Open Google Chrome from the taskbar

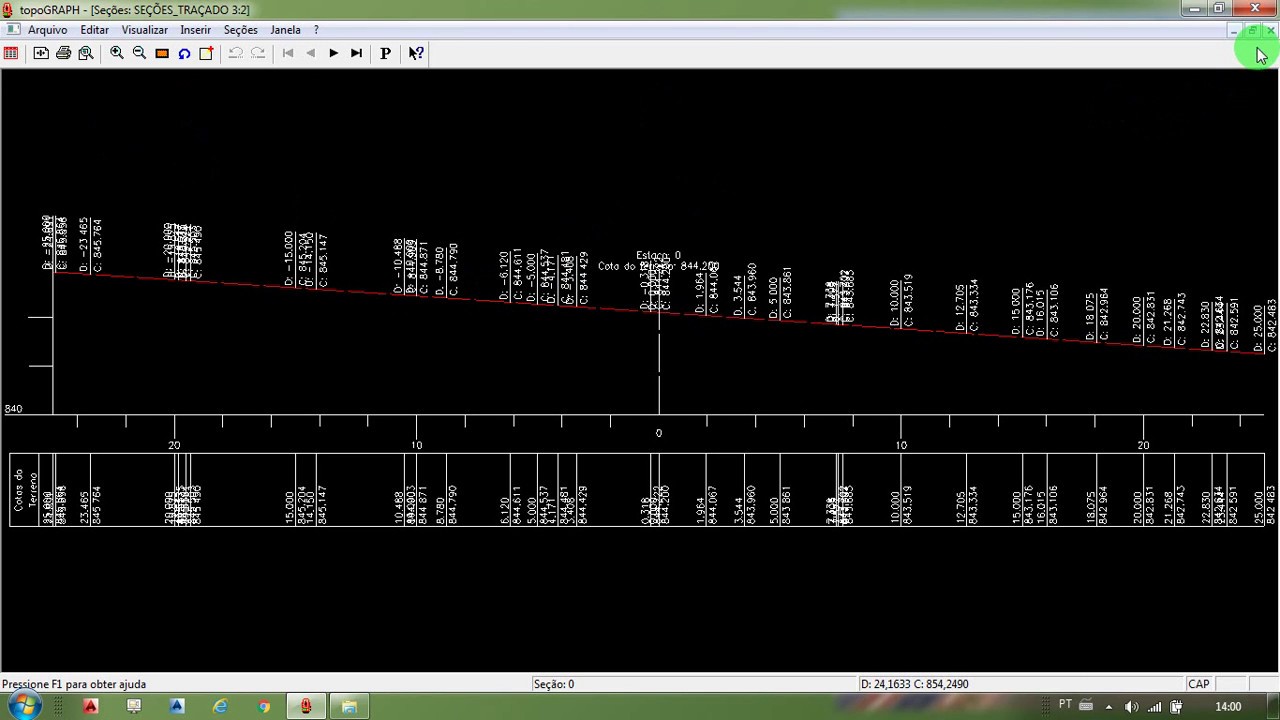[x=263, y=707]
